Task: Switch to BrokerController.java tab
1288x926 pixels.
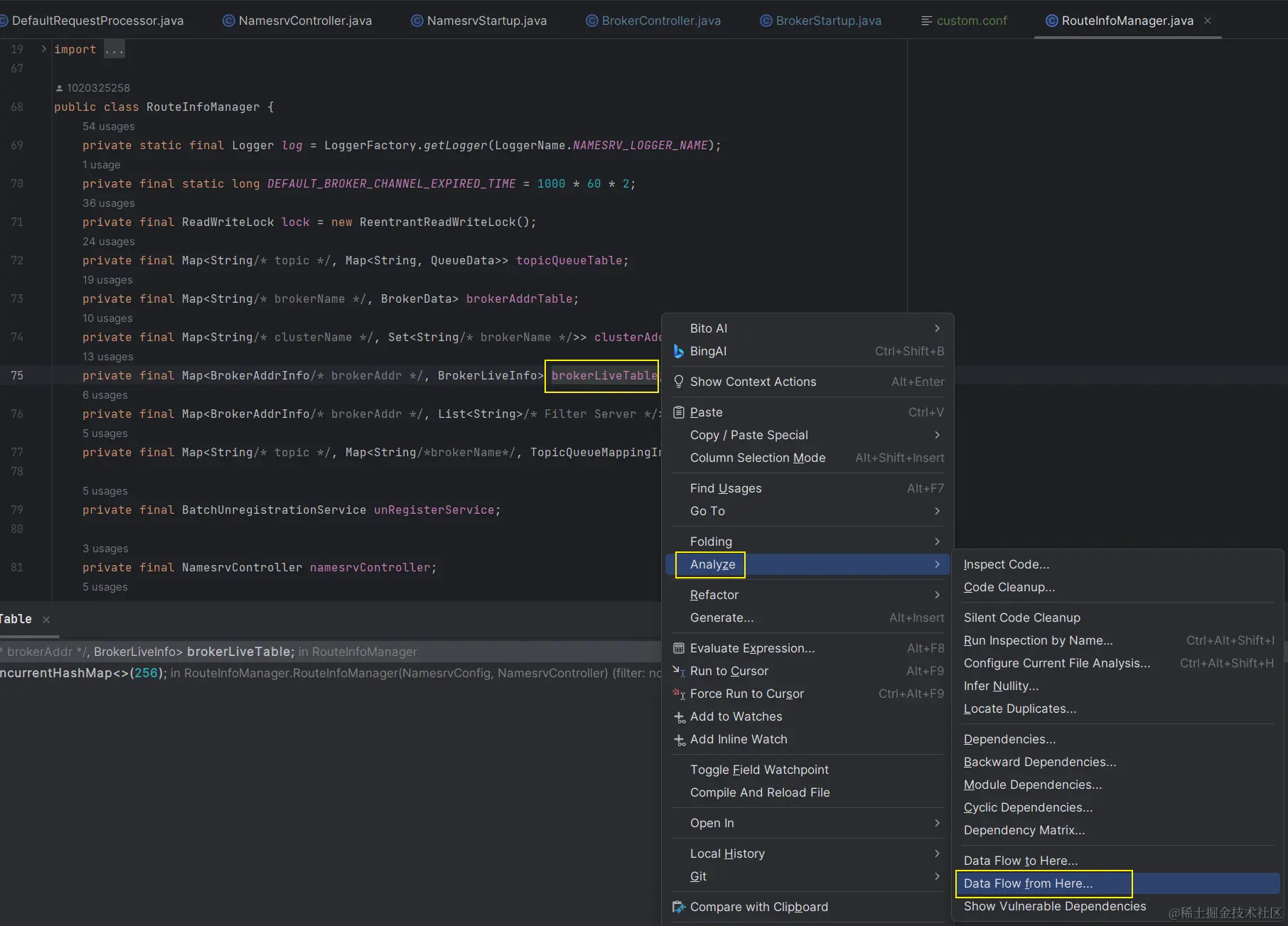Action: tap(654, 21)
